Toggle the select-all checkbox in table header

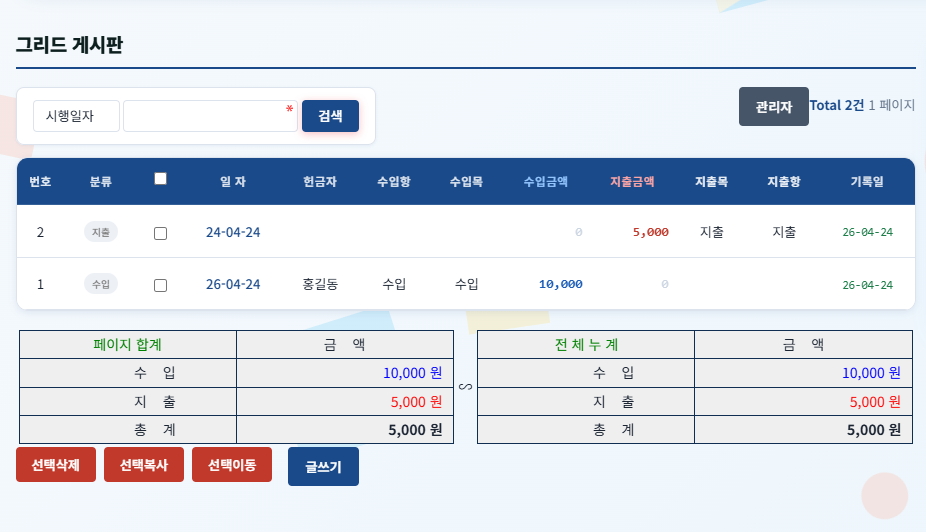pyautogui.click(x=160, y=179)
